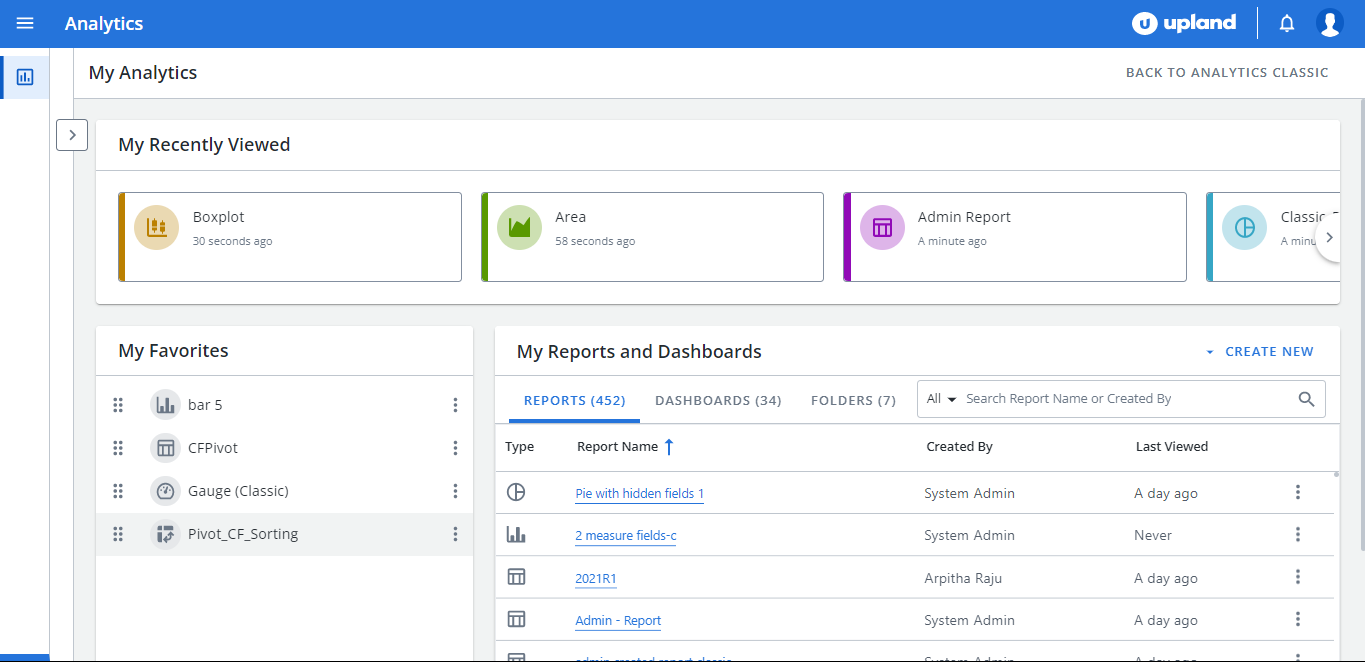1365x662 pixels.
Task: Open the Pie with hidden fields 1 report
Action: 639,493
